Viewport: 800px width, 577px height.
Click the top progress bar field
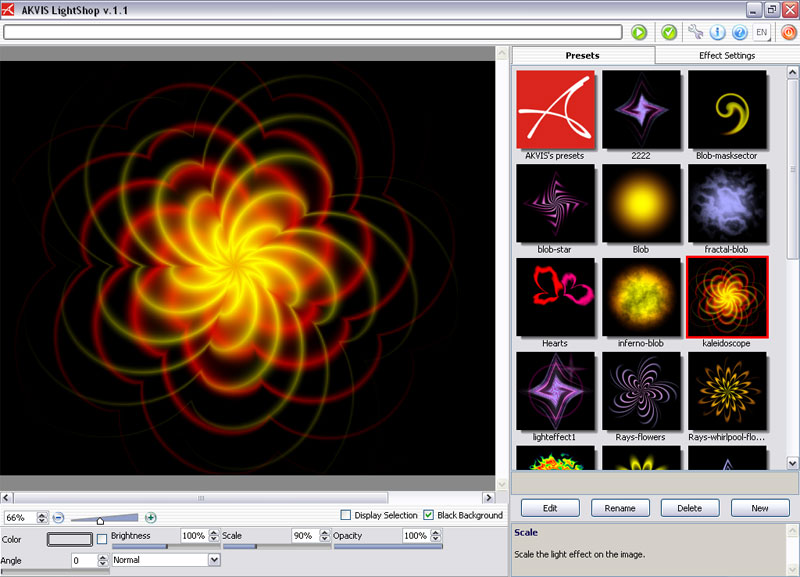pyautogui.click(x=313, y=32)
